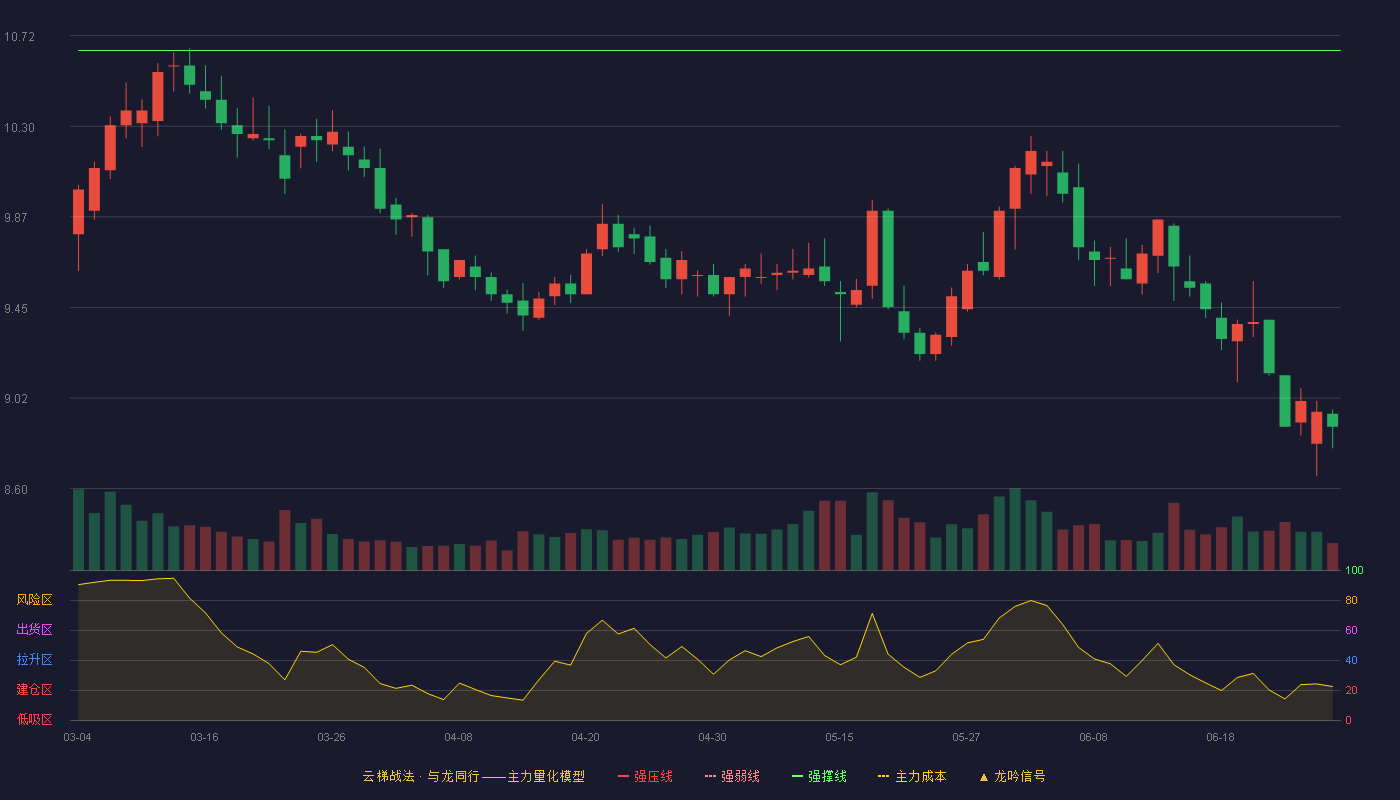Click the 05-15 date label
The width and height of the screenshot is (1400, 800).
[839, 737]
